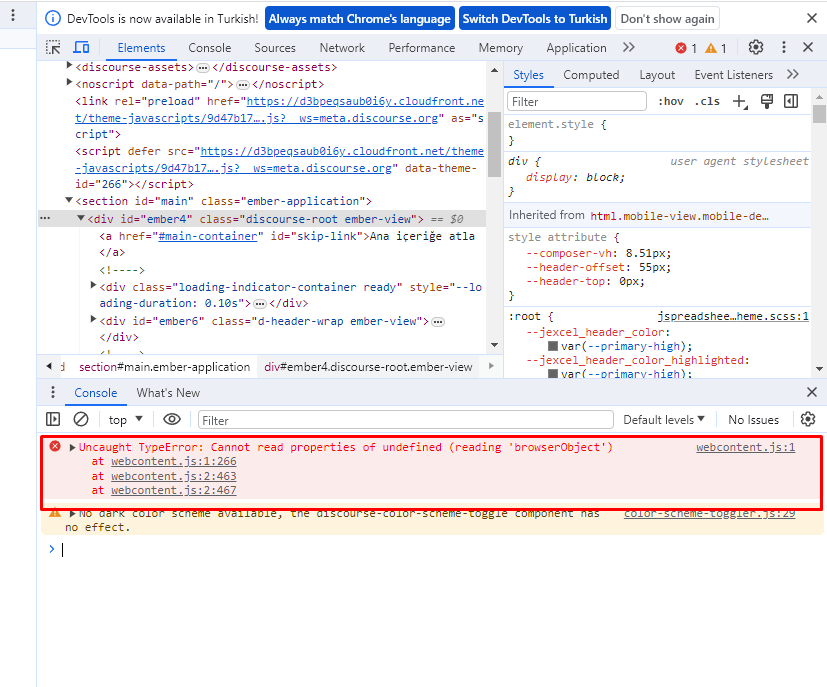Collapse the section id main node
The image size is (827, 687).
pos(69,200)
